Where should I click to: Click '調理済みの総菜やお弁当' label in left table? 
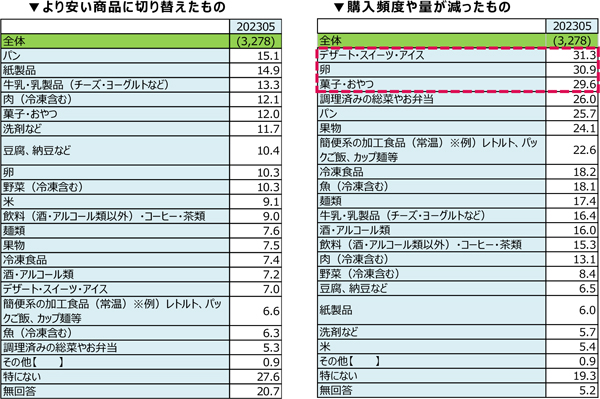point(60,347)
